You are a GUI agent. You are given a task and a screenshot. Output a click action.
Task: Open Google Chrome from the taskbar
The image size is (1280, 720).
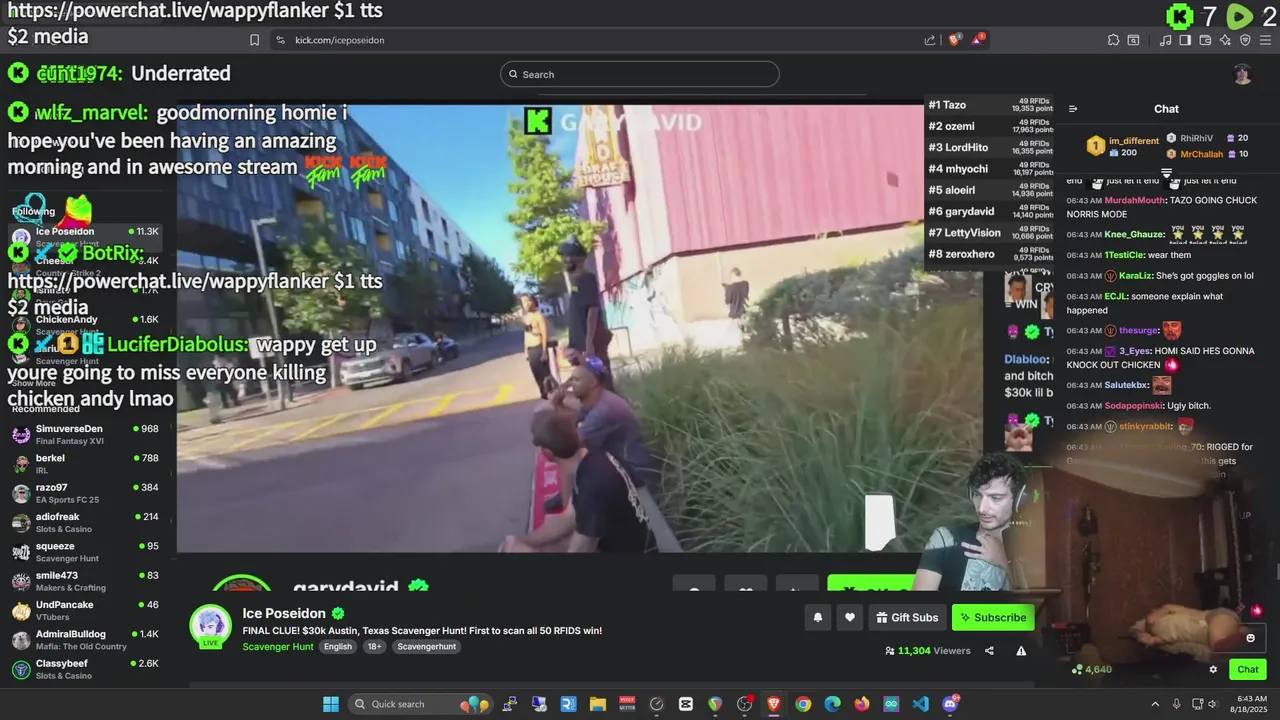803,704
